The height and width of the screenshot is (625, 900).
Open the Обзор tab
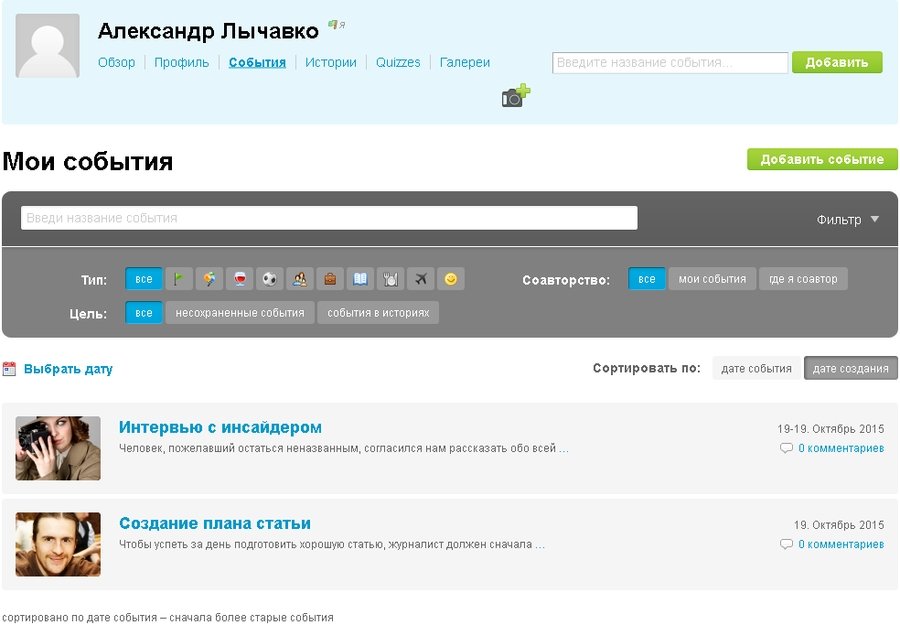coord(117,62)
